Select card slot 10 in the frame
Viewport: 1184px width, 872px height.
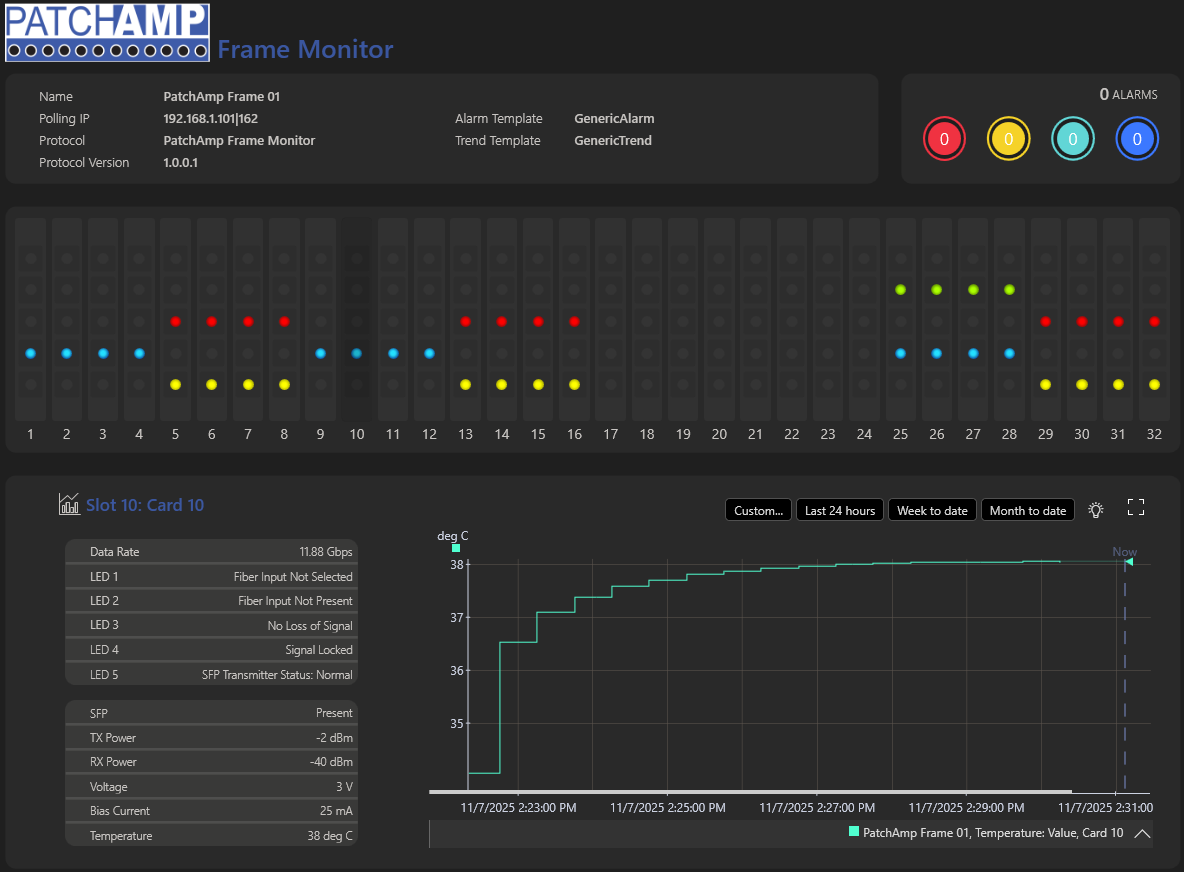coord(356,320)
